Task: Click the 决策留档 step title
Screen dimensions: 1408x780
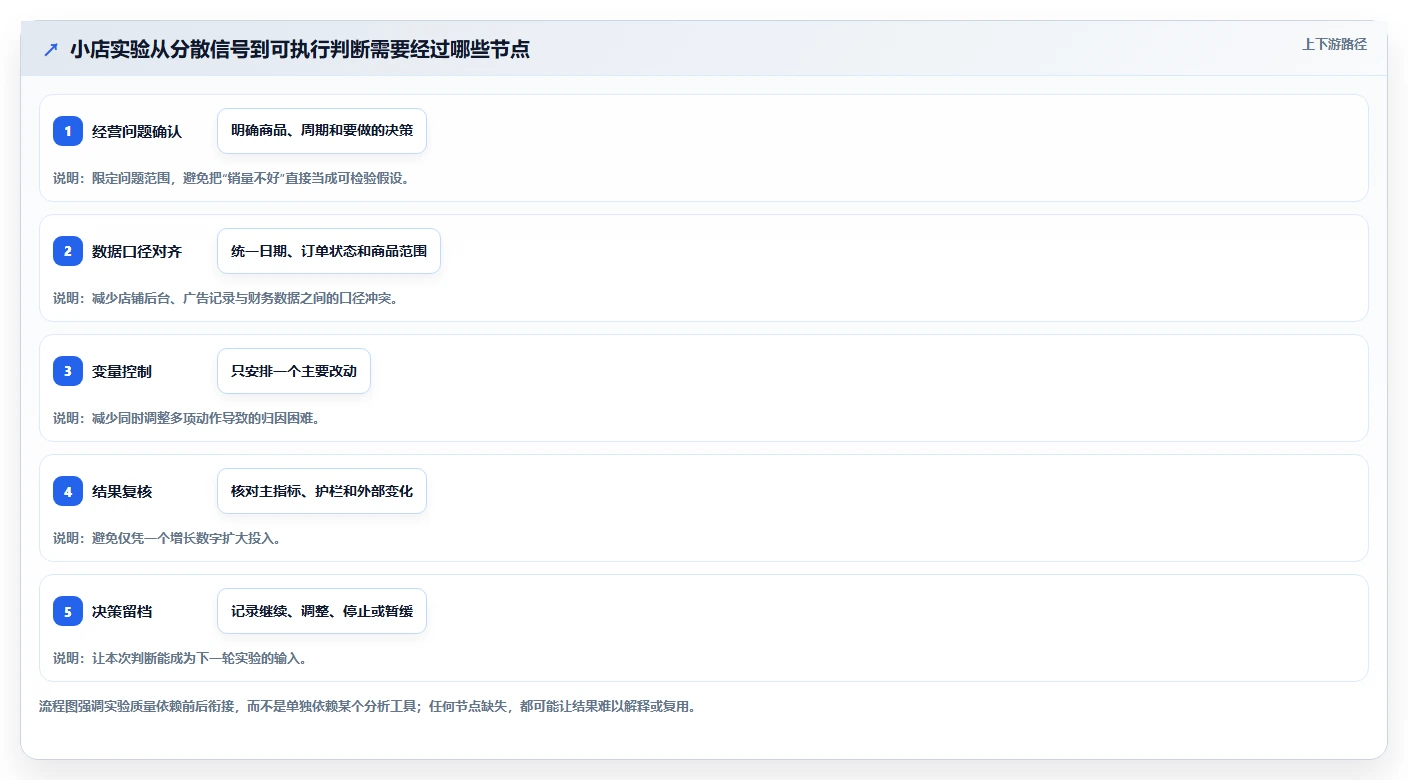Action: 122,611
